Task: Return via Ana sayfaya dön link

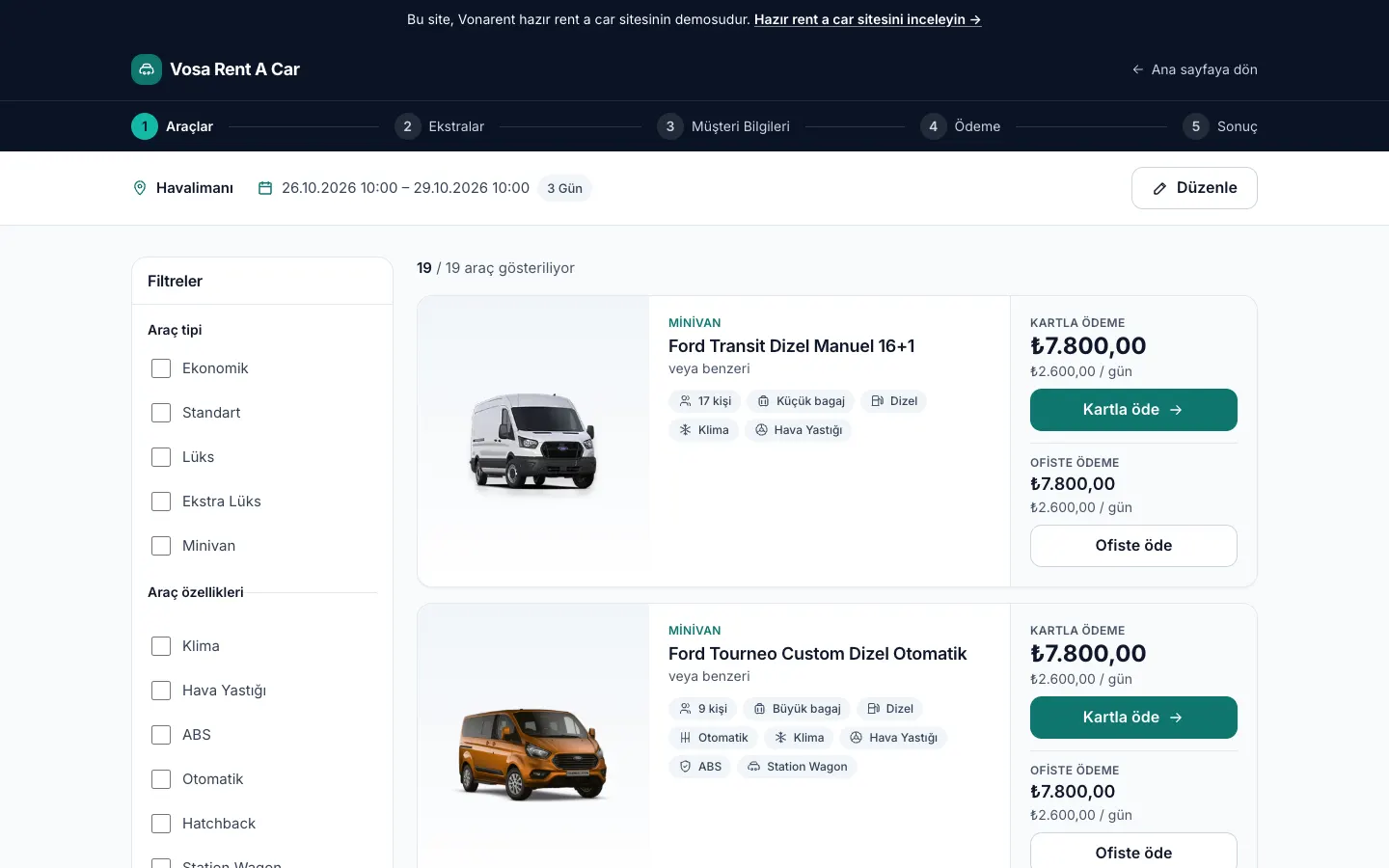Action: [1194, 69]
